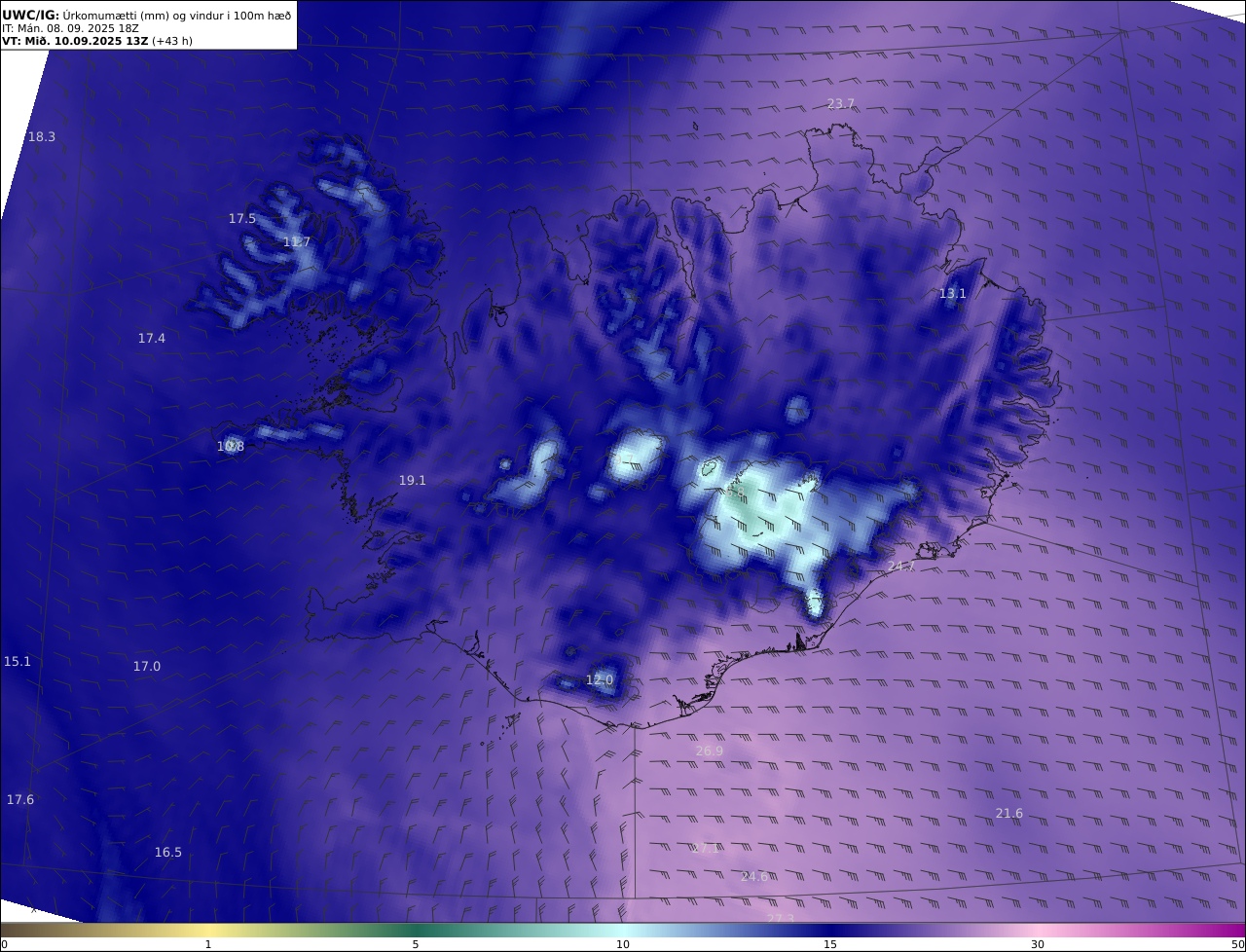1246x952 pixels.
Task: Select the '24.7' label on the southeast coast
Action: (901, 567)
